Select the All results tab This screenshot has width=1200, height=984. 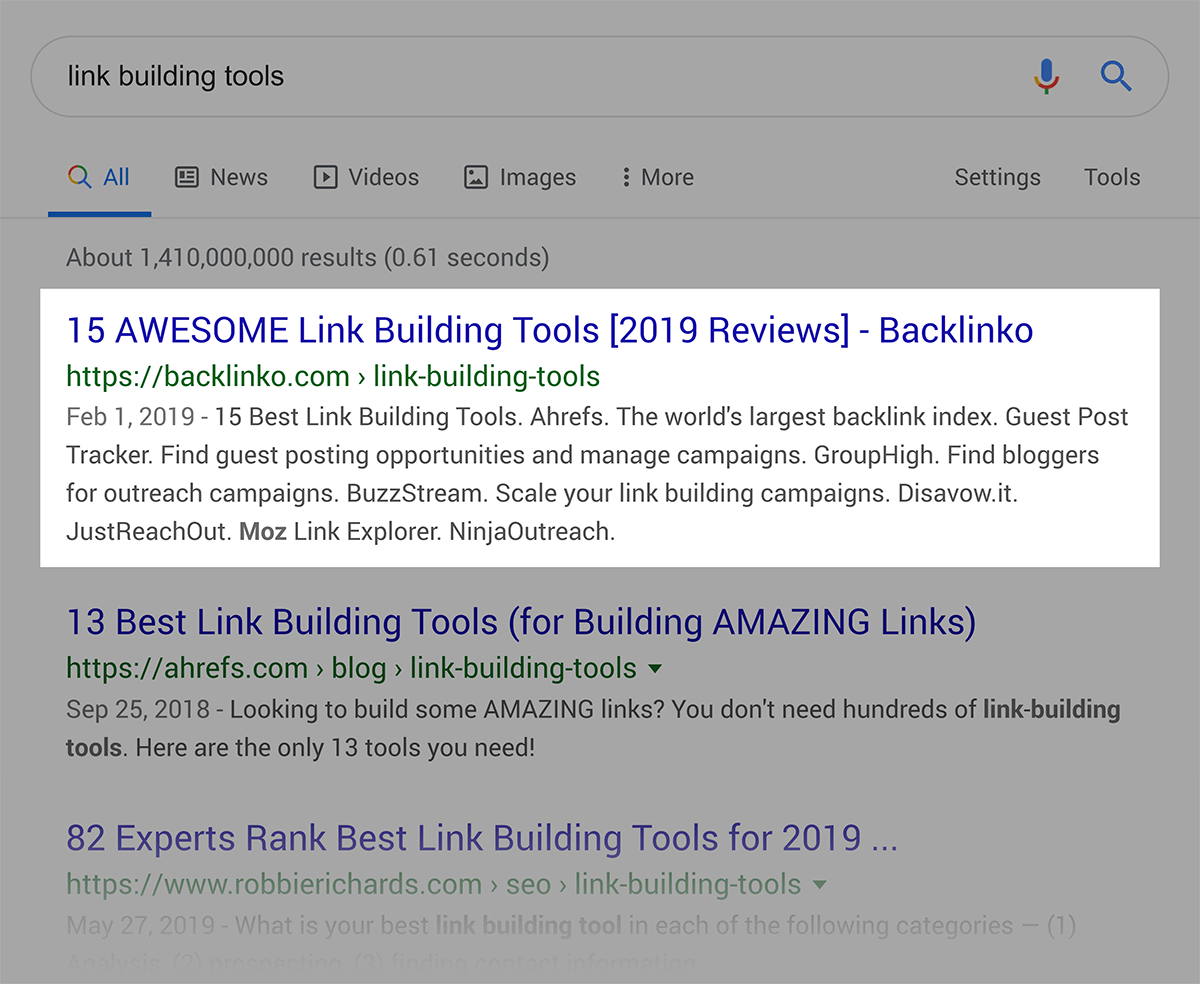click(x=99, y=178)
